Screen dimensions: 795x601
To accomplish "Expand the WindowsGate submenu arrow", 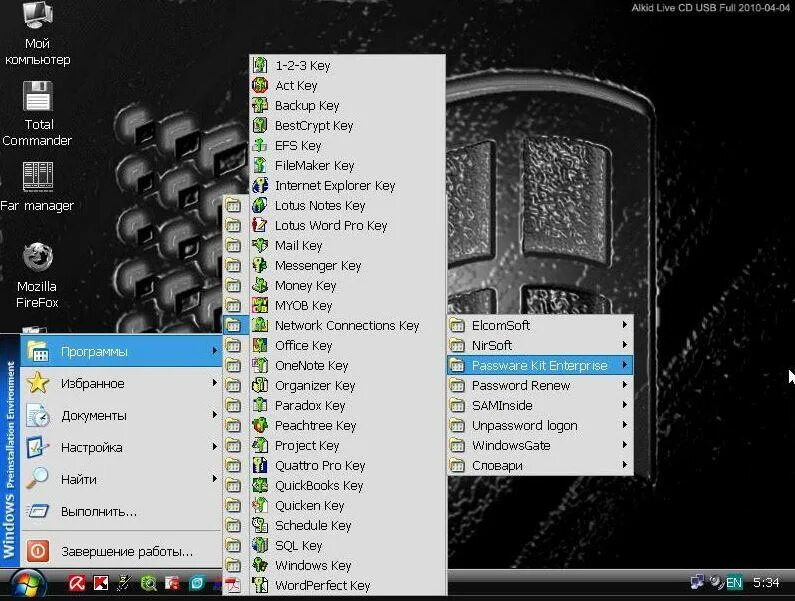I will pyautogui.click(x=625, y=445).
